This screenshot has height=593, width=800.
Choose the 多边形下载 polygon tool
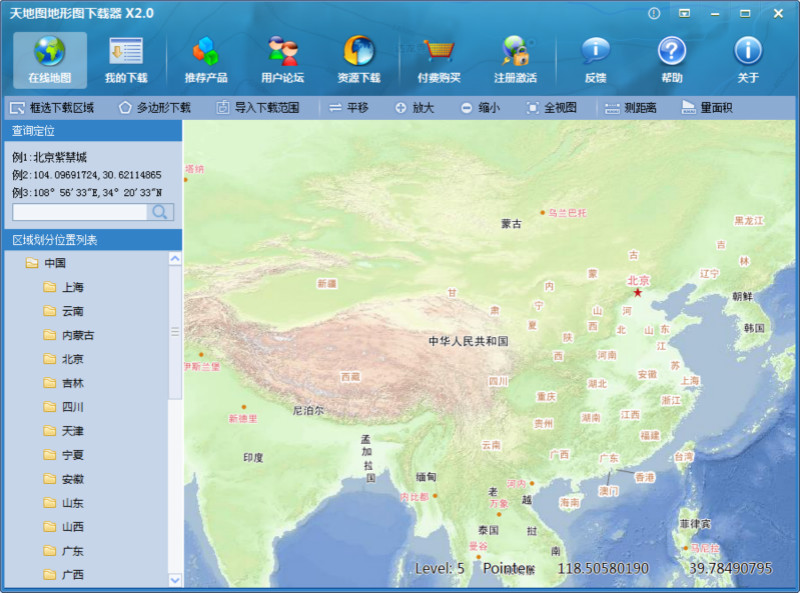click(154, 108)
